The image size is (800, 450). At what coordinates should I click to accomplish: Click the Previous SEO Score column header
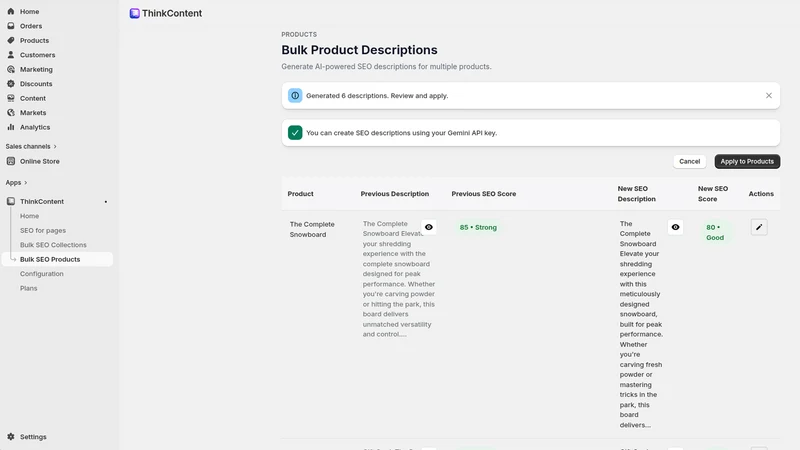tap(484, 194)
